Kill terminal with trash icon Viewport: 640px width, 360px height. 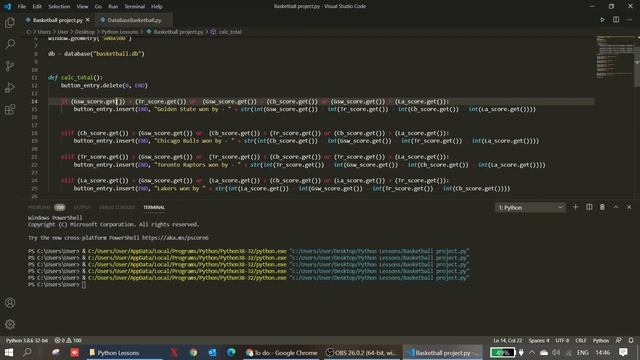click(x=602, y=207)
